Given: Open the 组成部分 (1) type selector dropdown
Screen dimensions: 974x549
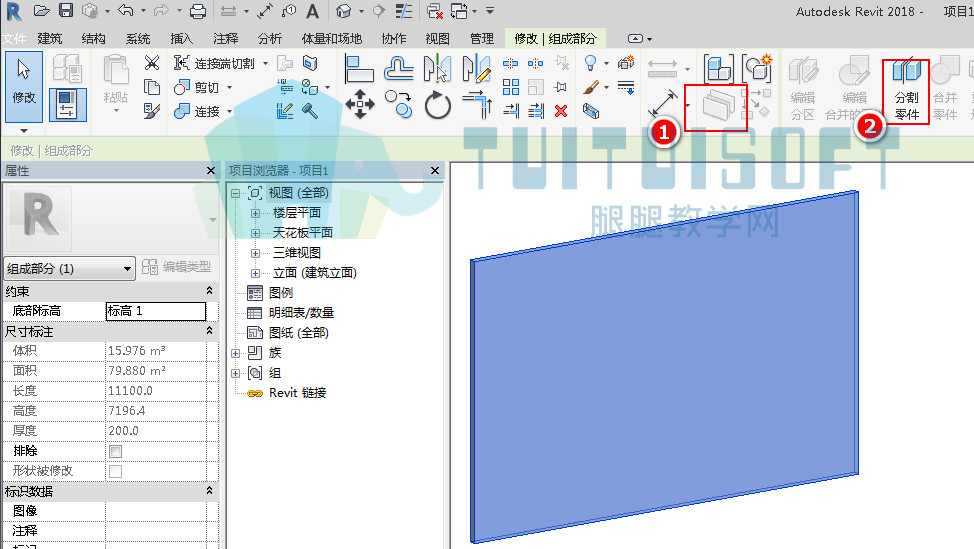Looking at the screenshot, I should coord(69,269).
